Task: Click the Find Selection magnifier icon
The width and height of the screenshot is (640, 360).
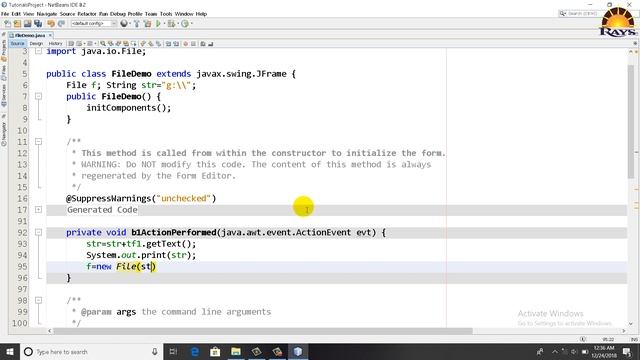Action: 103,44
